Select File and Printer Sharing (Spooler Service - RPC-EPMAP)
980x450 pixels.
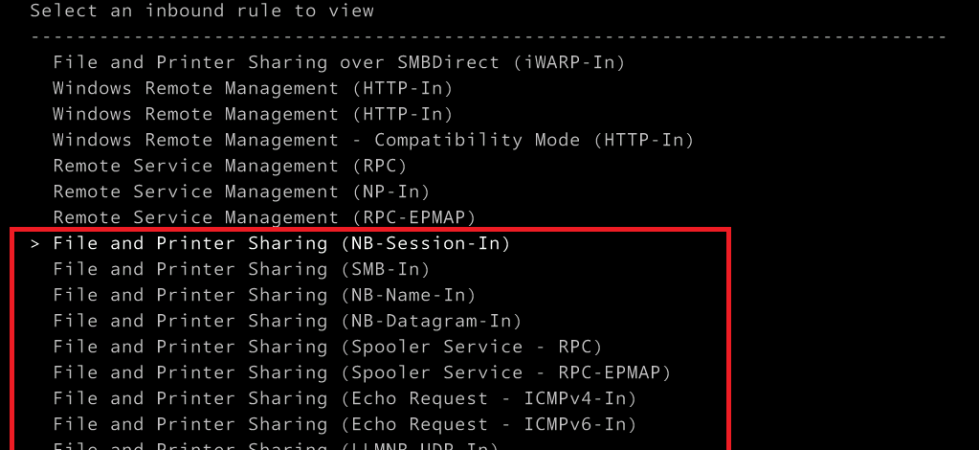(361, 372)
